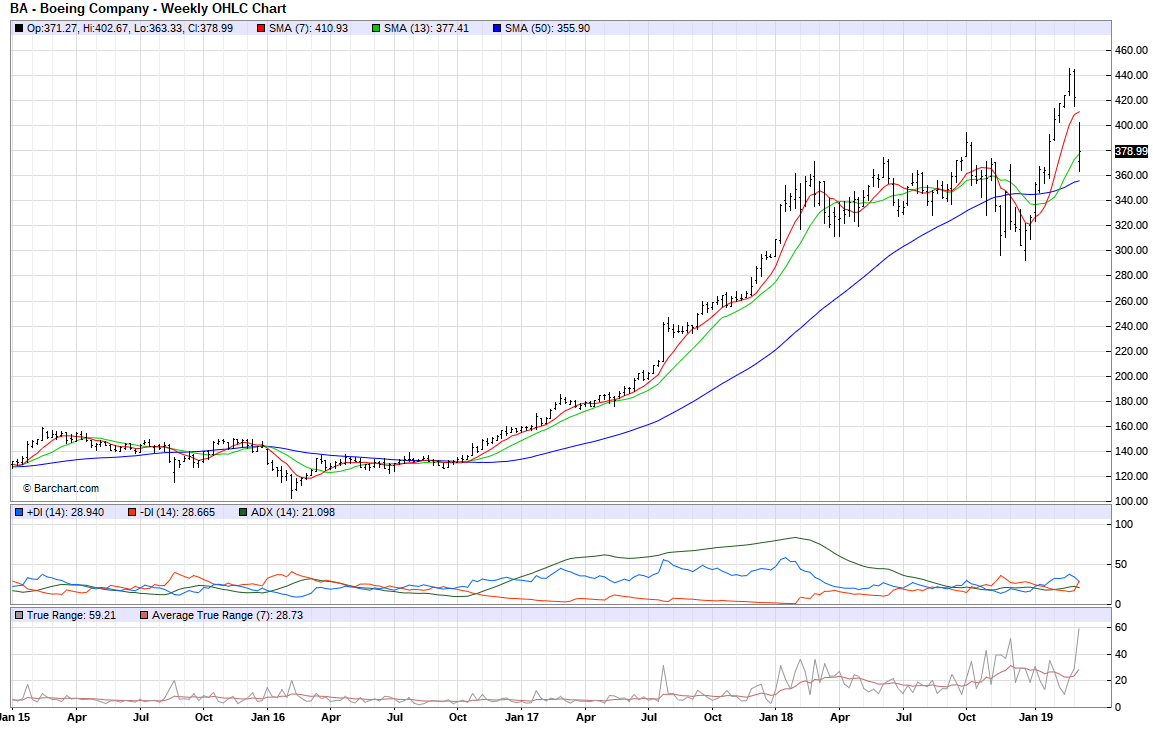Screen dimensions: 1153x748
Task: Click the Jan 15 date axis label
Action: pyautogui.click(x=15, y=717)
